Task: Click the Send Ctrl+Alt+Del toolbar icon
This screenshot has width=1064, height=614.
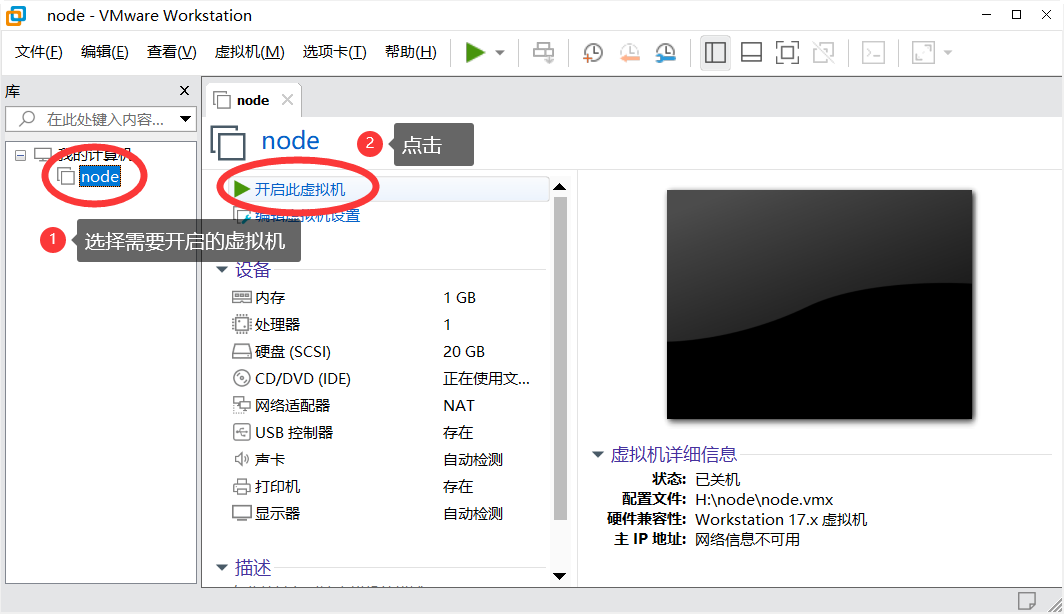Action: pos(543,53)
